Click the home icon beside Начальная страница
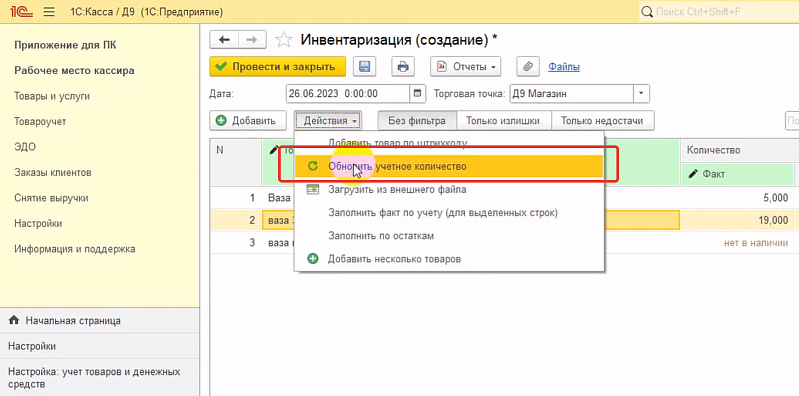 click(x=14, y=321)
